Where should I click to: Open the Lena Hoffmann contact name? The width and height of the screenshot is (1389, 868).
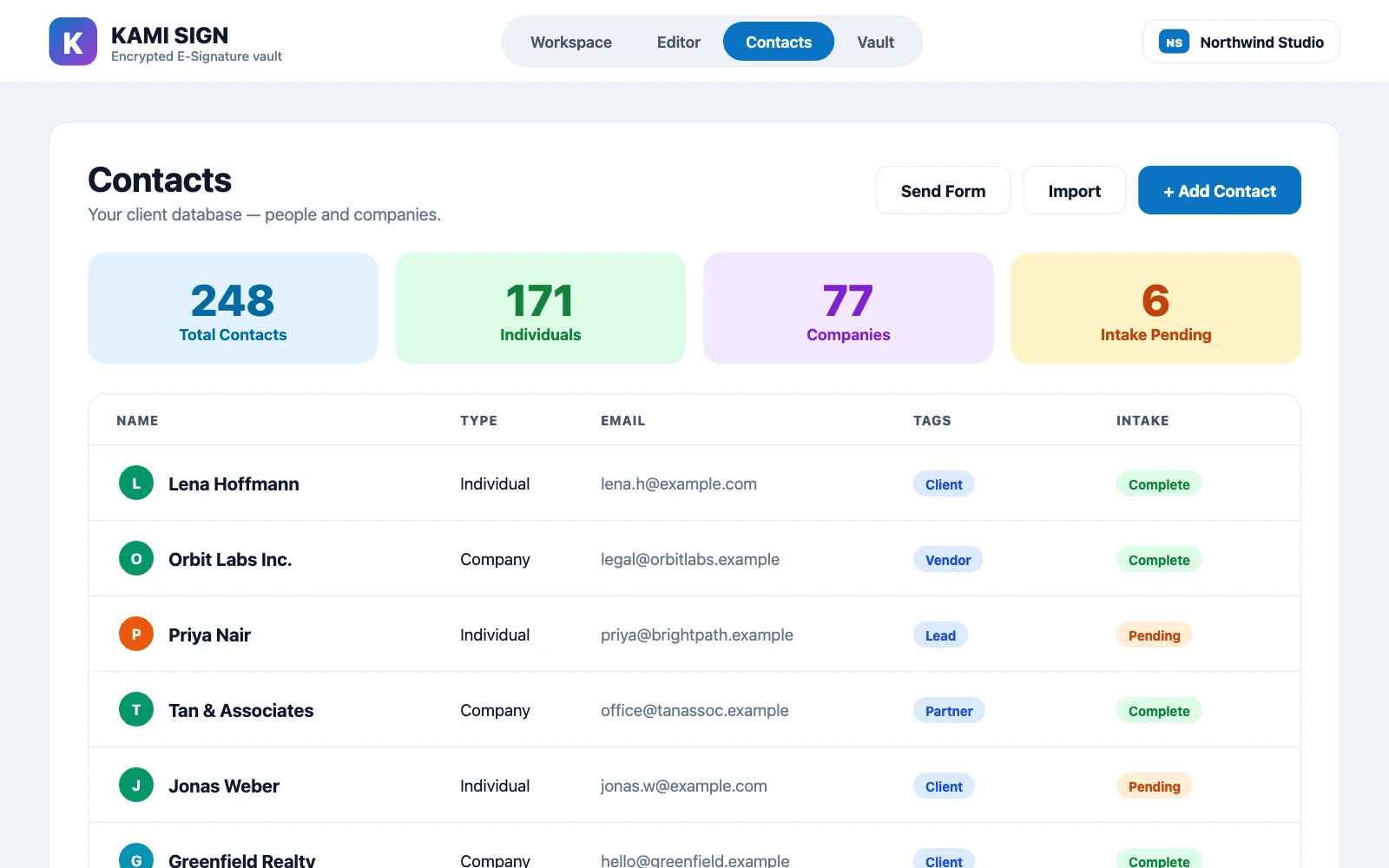234,483
